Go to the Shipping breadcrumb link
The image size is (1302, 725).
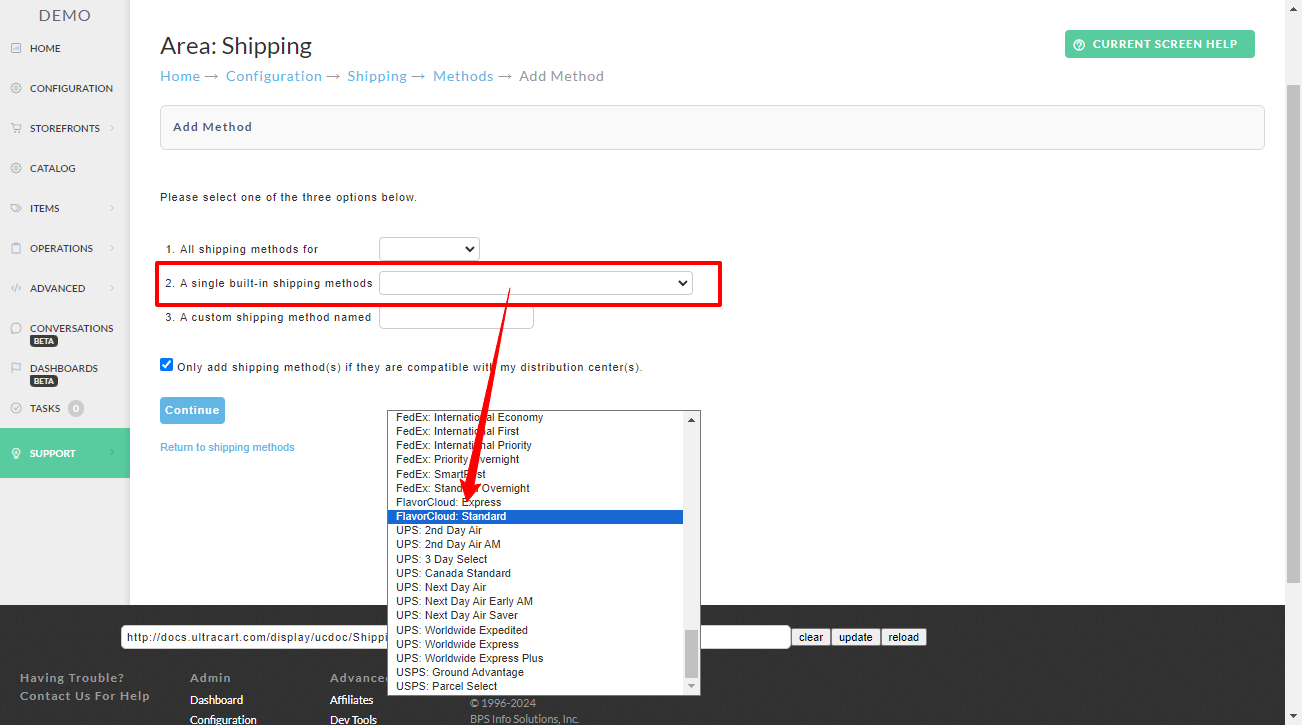(377, 76)
